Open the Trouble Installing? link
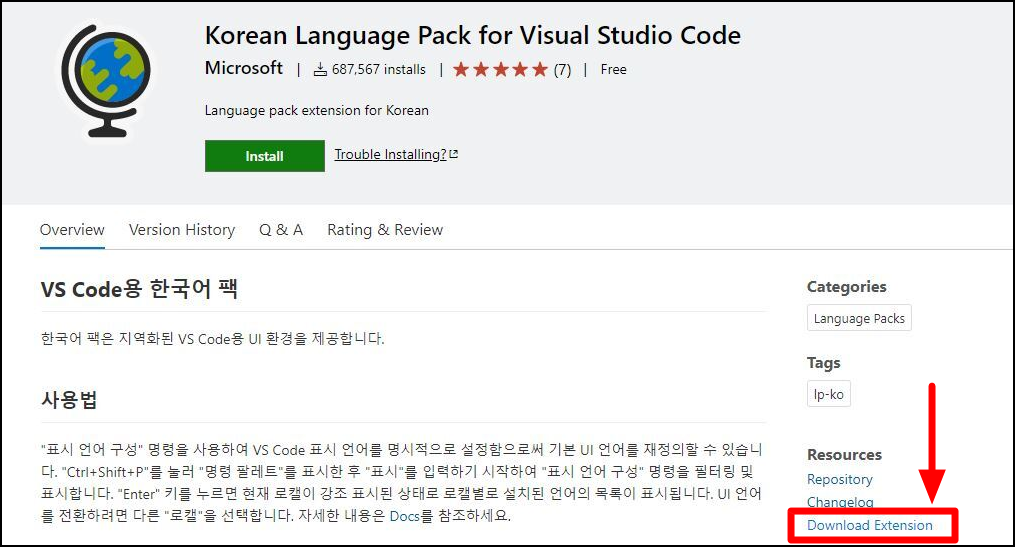 click(390, 155)
